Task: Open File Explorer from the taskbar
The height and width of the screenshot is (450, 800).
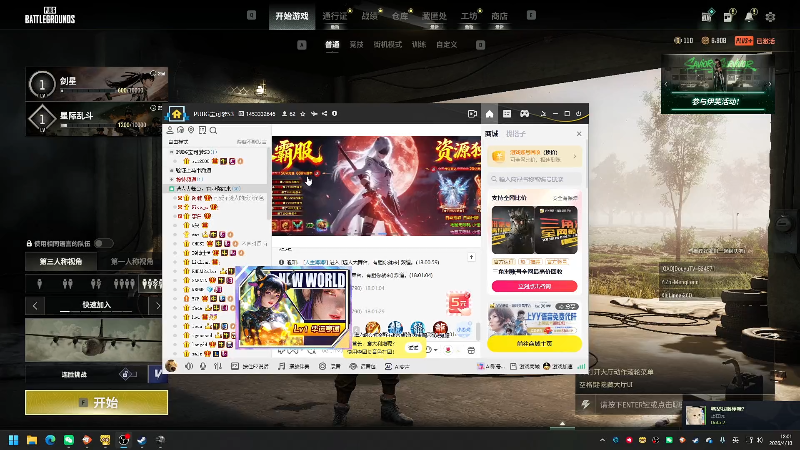Action: [32, 440]
